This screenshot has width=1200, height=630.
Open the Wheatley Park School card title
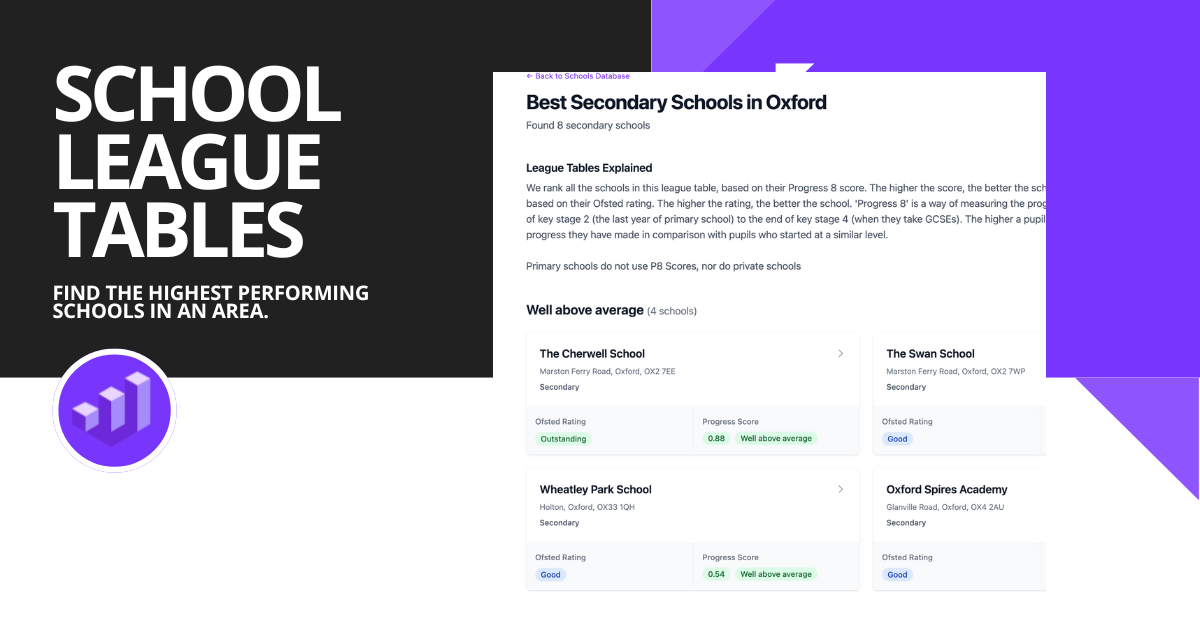595,489
